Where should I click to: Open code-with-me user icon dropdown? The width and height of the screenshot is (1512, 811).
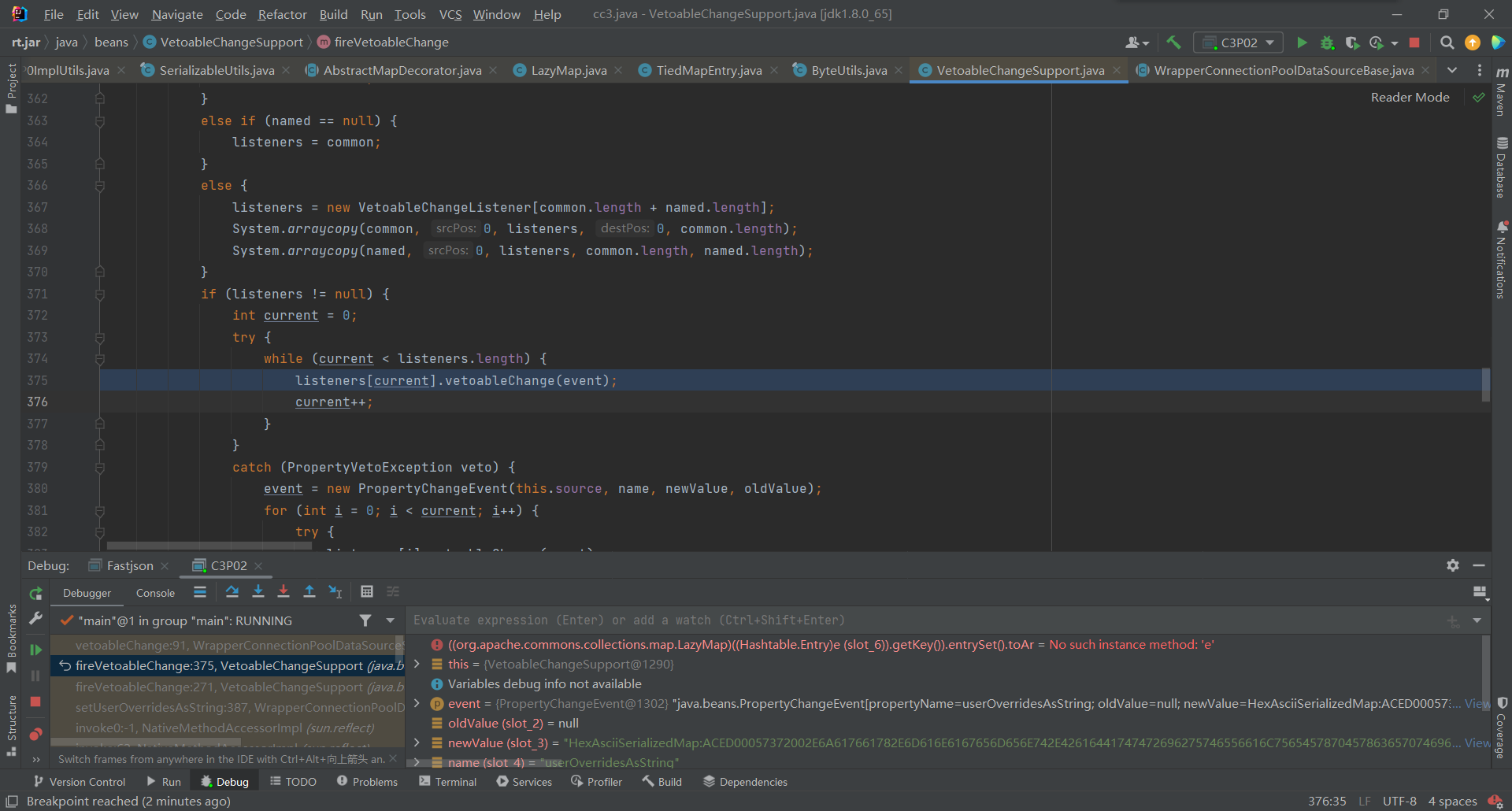pos(1137,43)
